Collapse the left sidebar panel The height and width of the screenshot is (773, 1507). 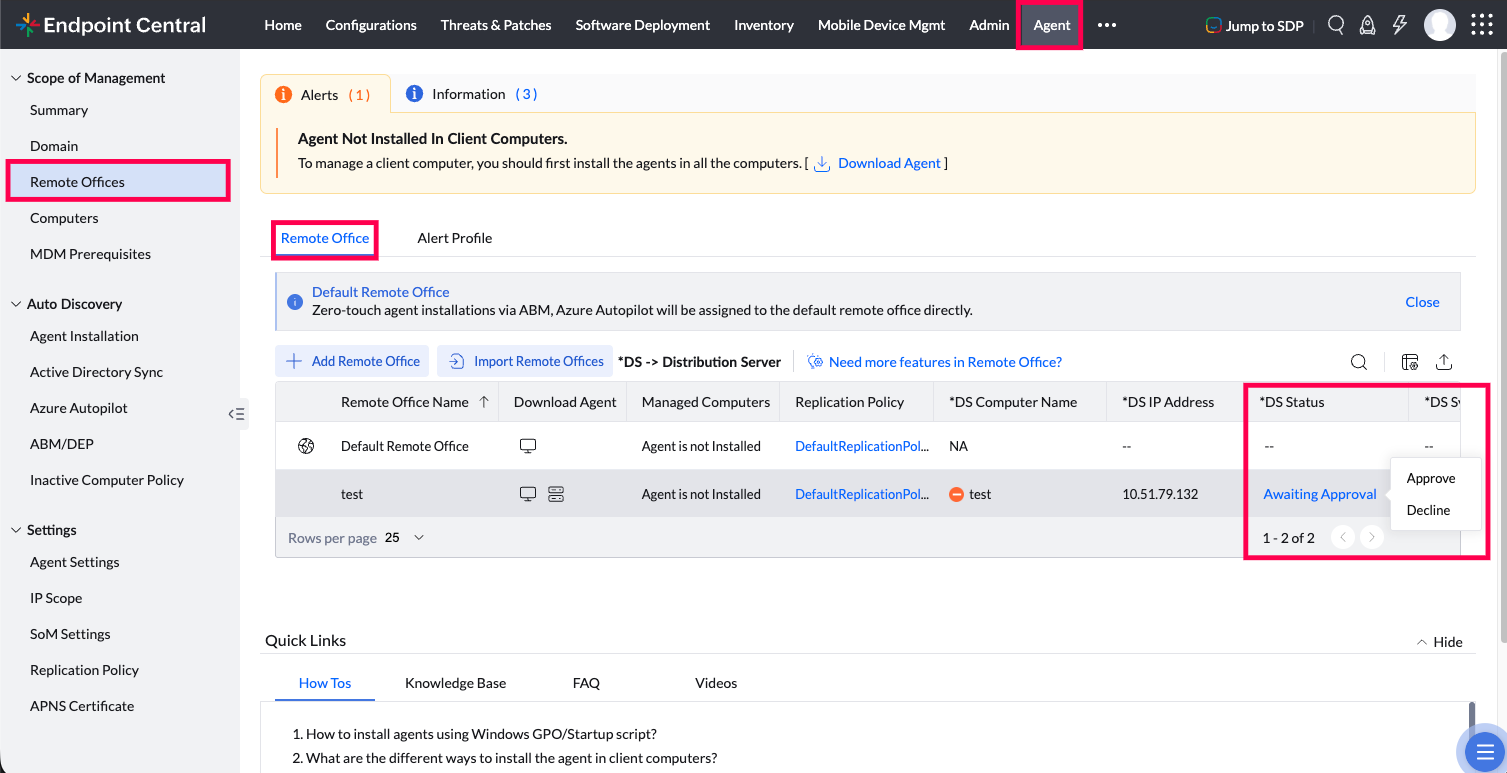[x=236, y=413]
